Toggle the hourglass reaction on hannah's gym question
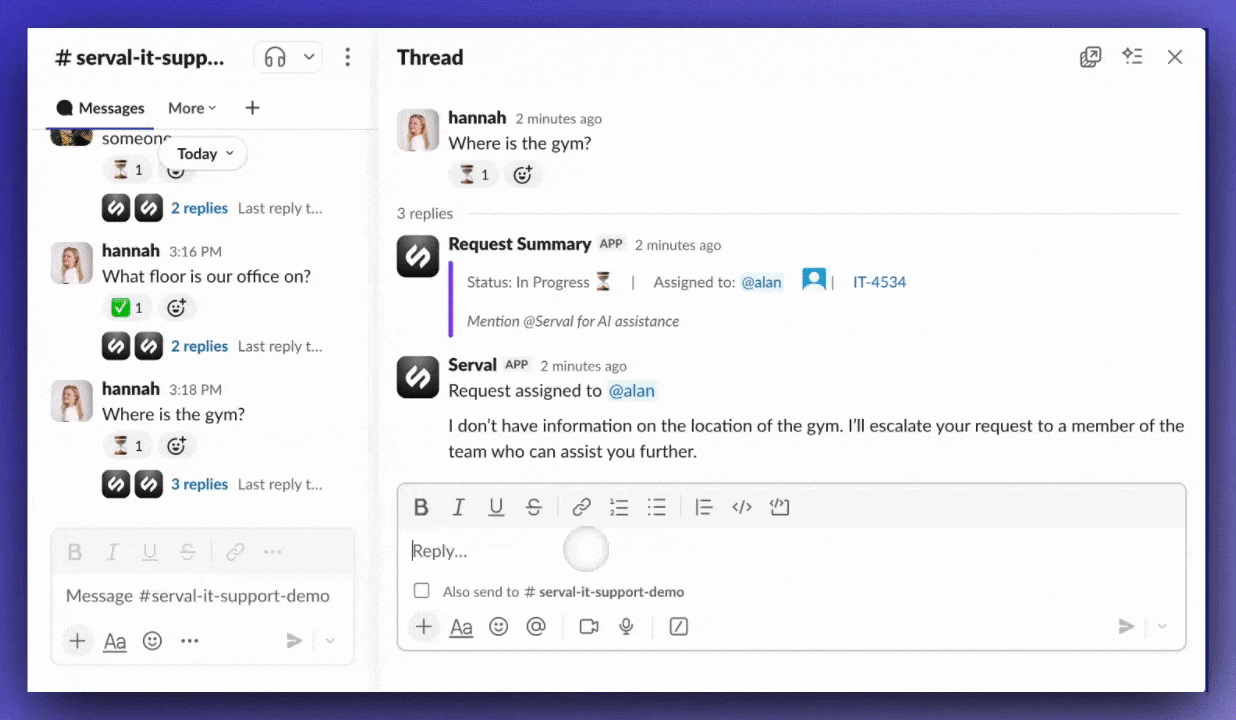Image resolution: width=1236 pixels, height=720 pixels. tap(126, 445)
